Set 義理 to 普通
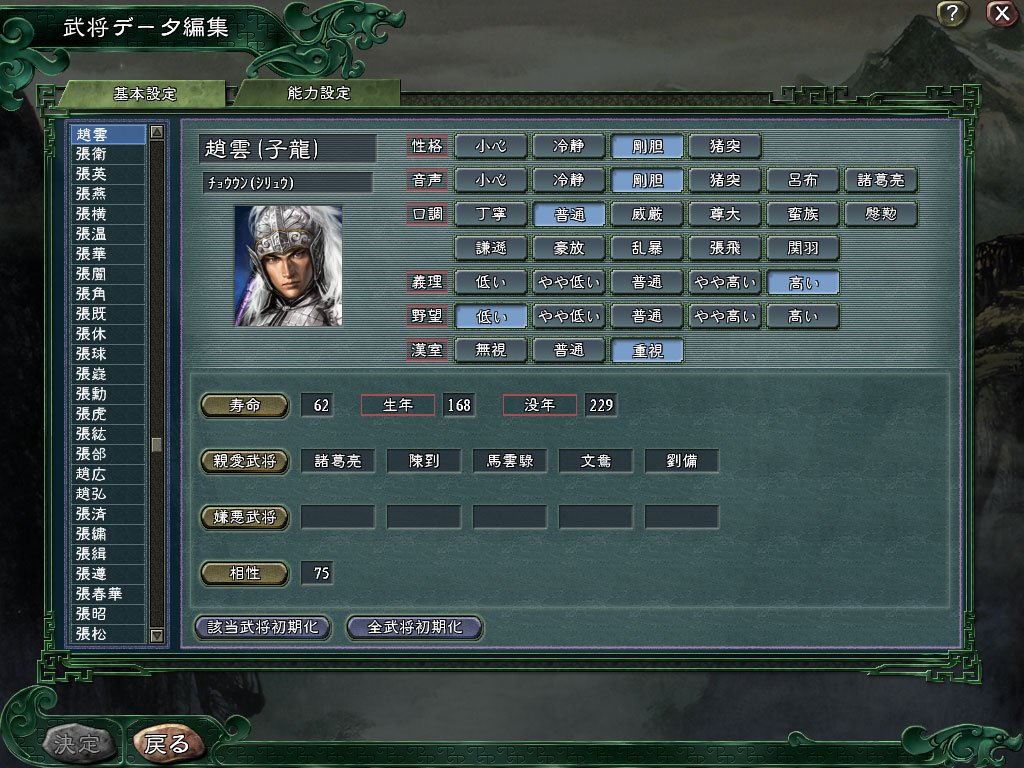1024x768 pixels. tap(647, 282)
